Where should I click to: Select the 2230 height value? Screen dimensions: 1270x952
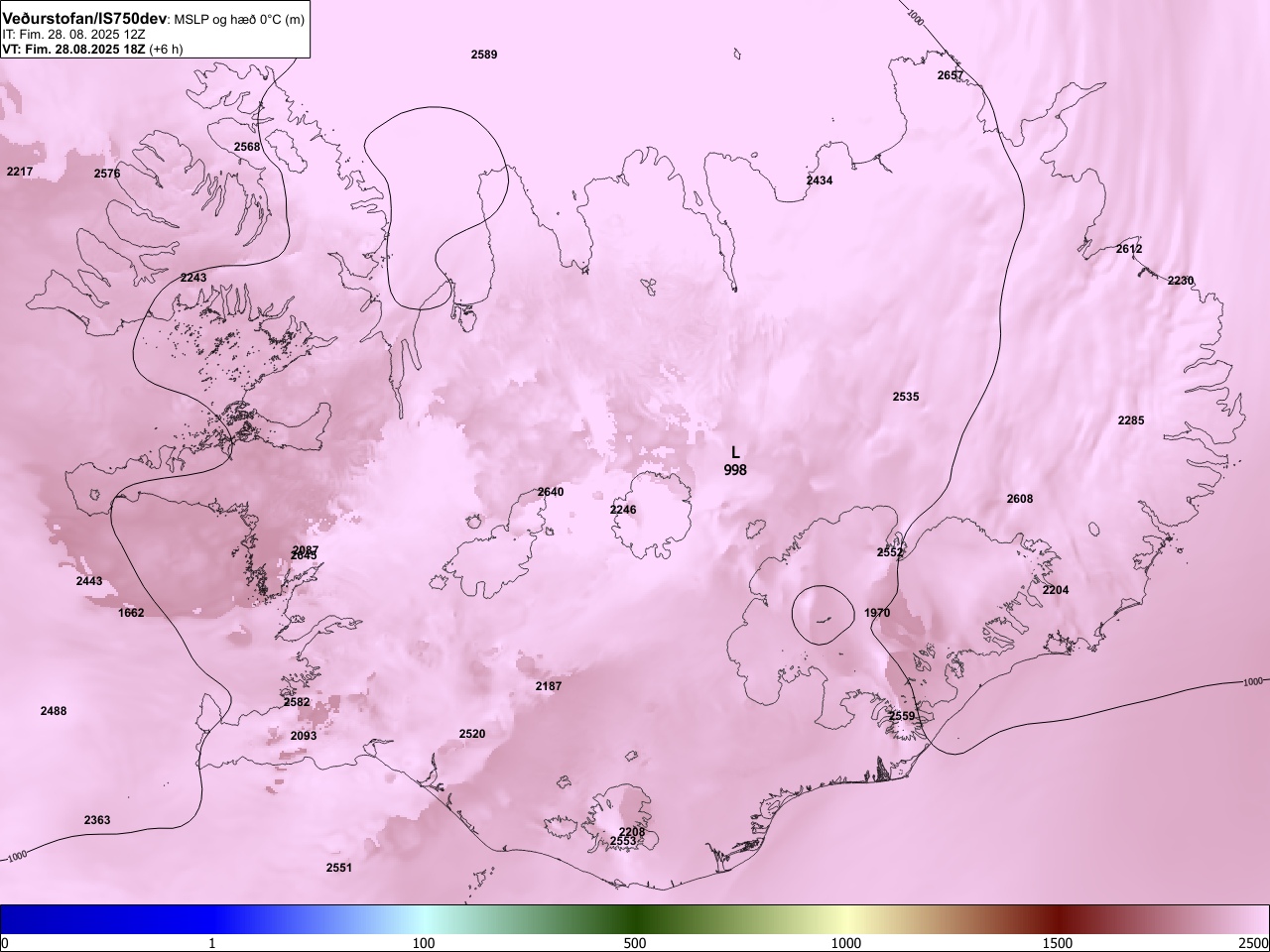[x=1181, y=281]
